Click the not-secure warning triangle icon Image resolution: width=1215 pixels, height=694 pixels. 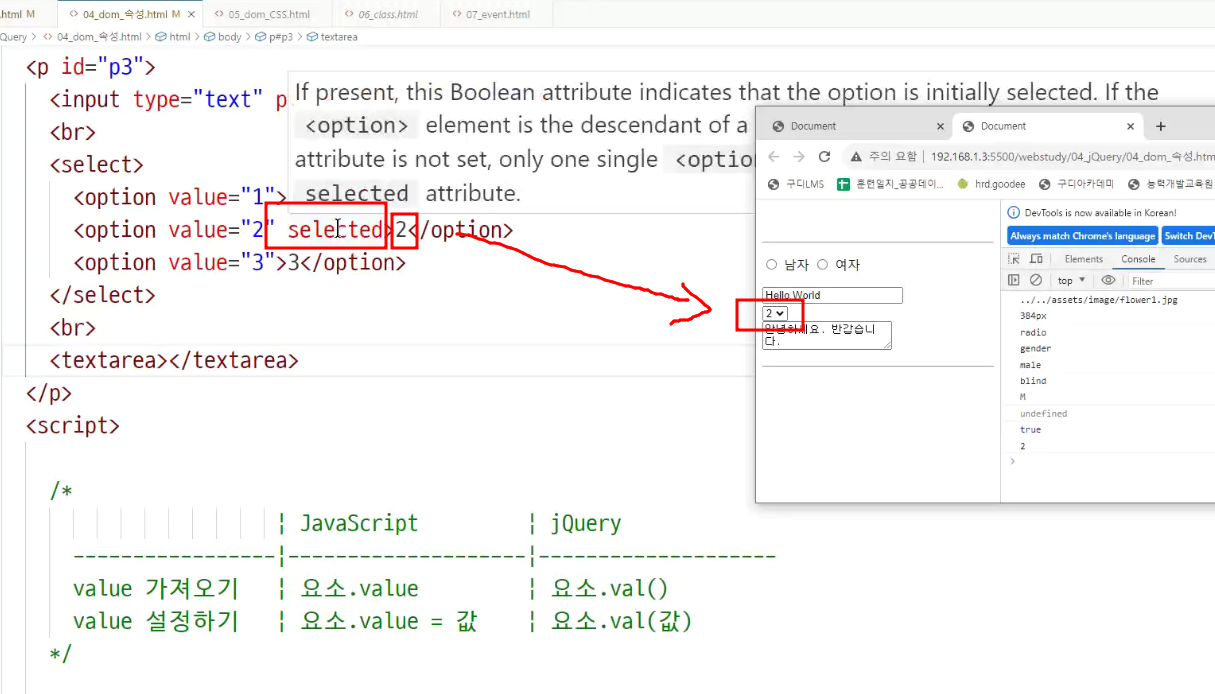pyautogui.click(x=856, y=157)
